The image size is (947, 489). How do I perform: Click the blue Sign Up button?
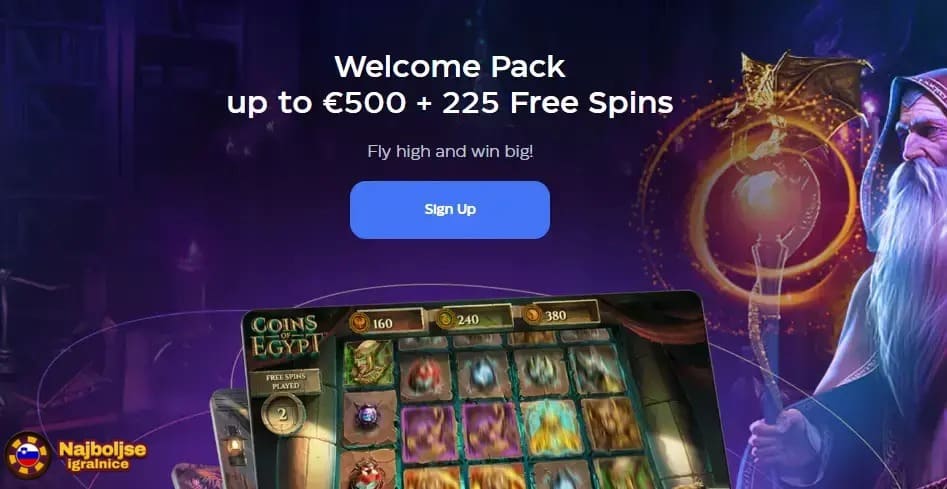449,209
